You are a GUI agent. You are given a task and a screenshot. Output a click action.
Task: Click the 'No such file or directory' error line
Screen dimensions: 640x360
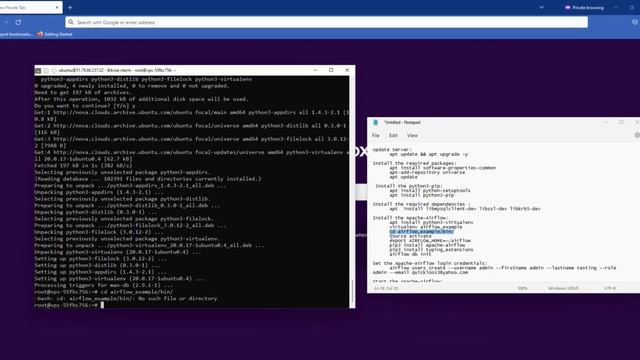pos(126,298)
